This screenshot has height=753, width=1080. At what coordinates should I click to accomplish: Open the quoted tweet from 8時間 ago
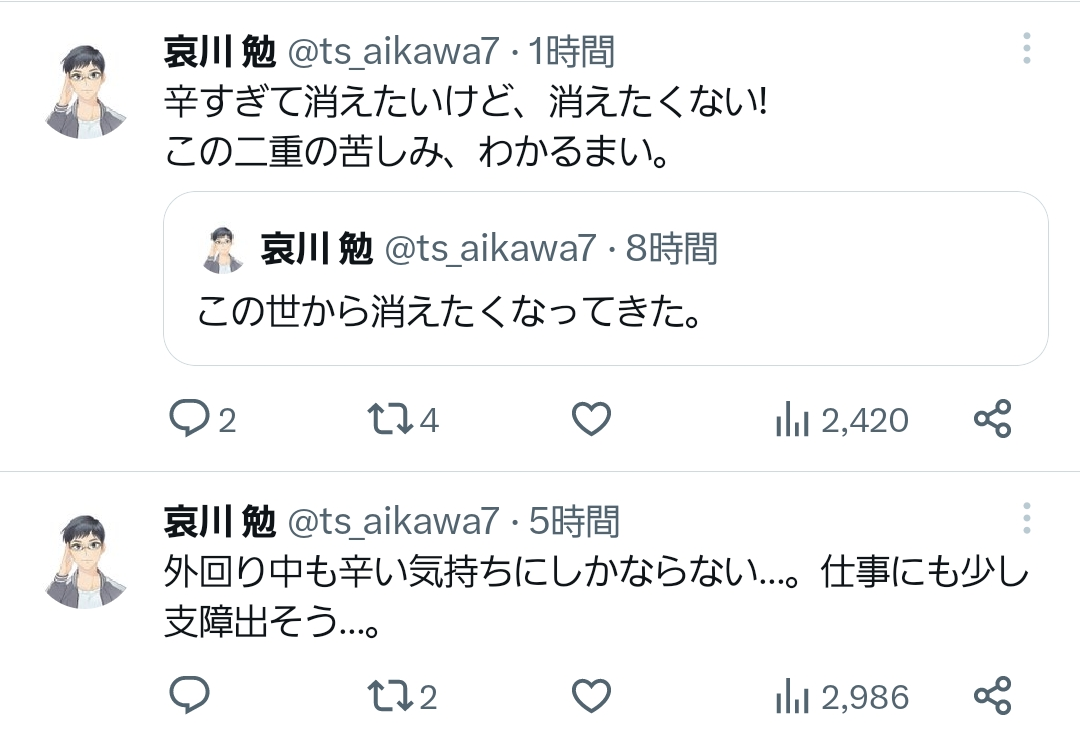605,278
